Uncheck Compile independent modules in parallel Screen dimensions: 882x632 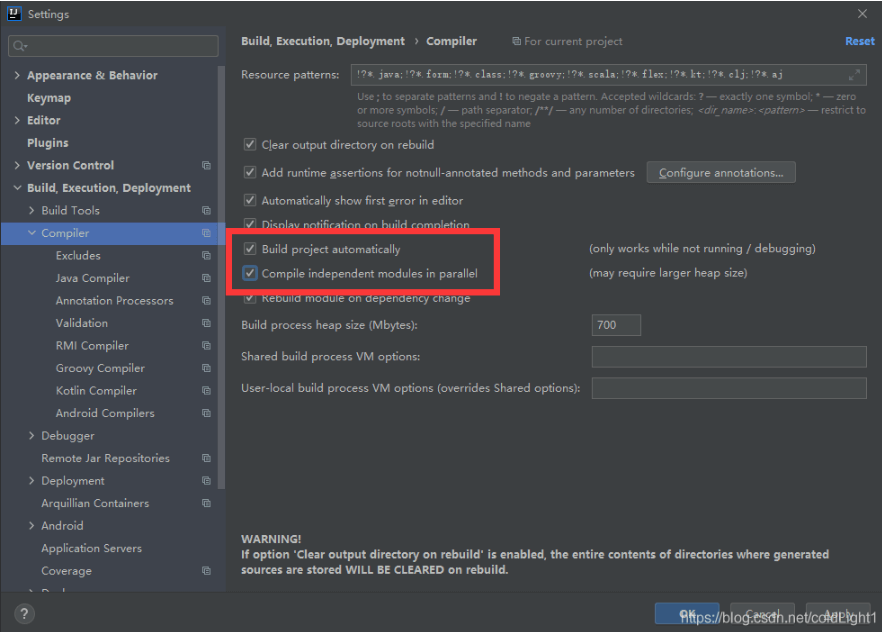pos(250,273)
